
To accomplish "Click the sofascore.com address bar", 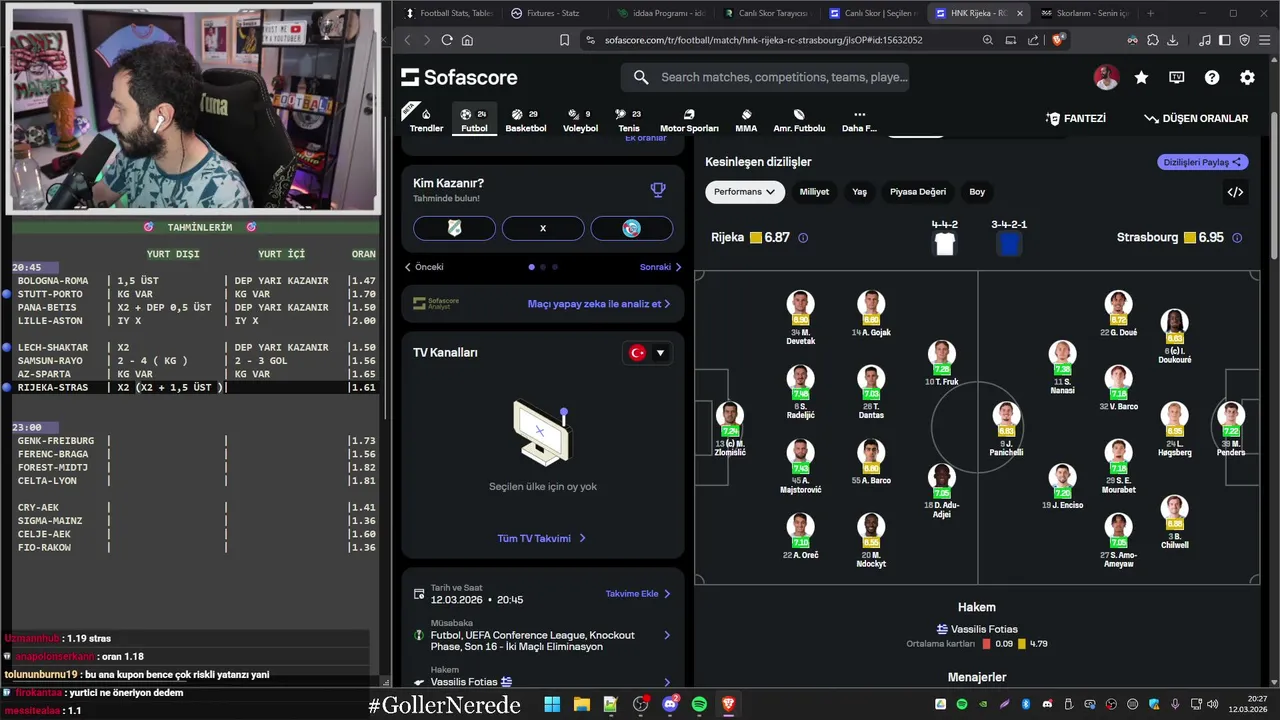I will coord(763,40).
